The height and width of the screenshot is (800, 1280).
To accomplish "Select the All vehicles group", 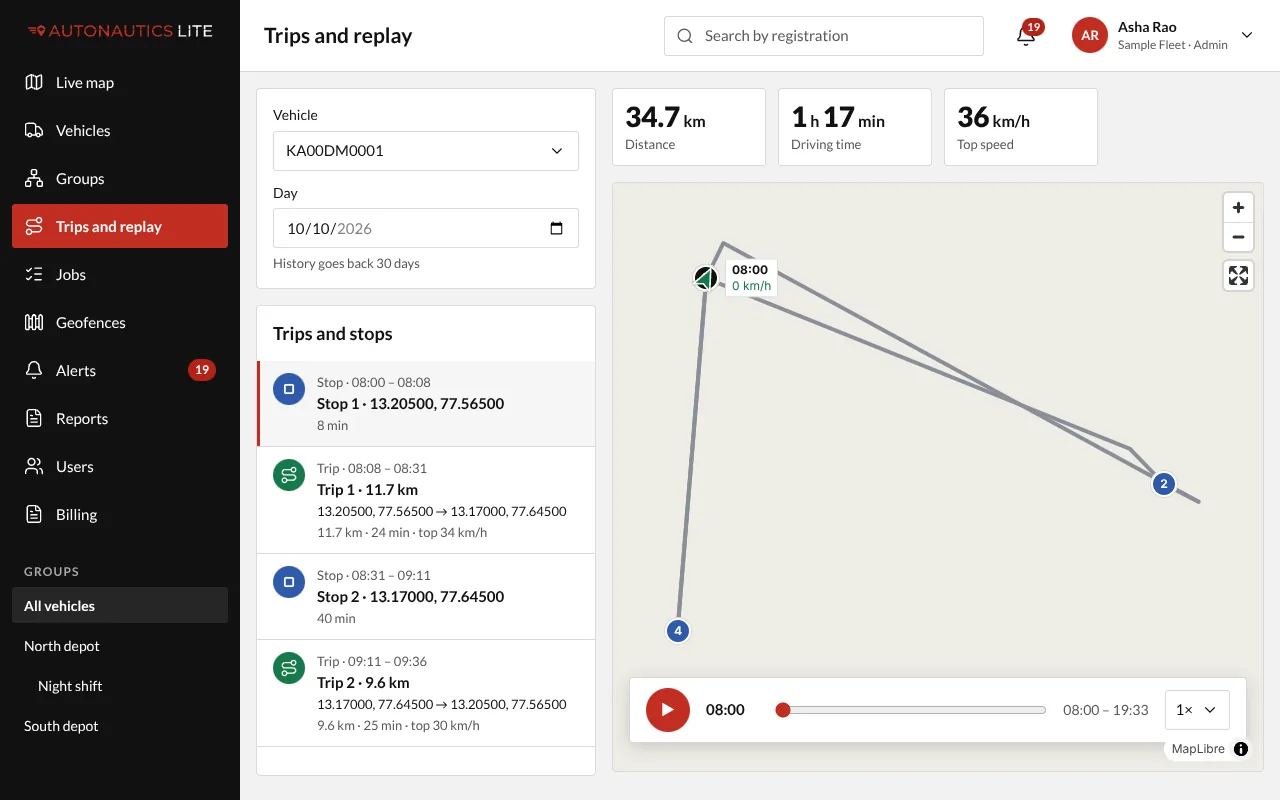I will tap(120, 606).
